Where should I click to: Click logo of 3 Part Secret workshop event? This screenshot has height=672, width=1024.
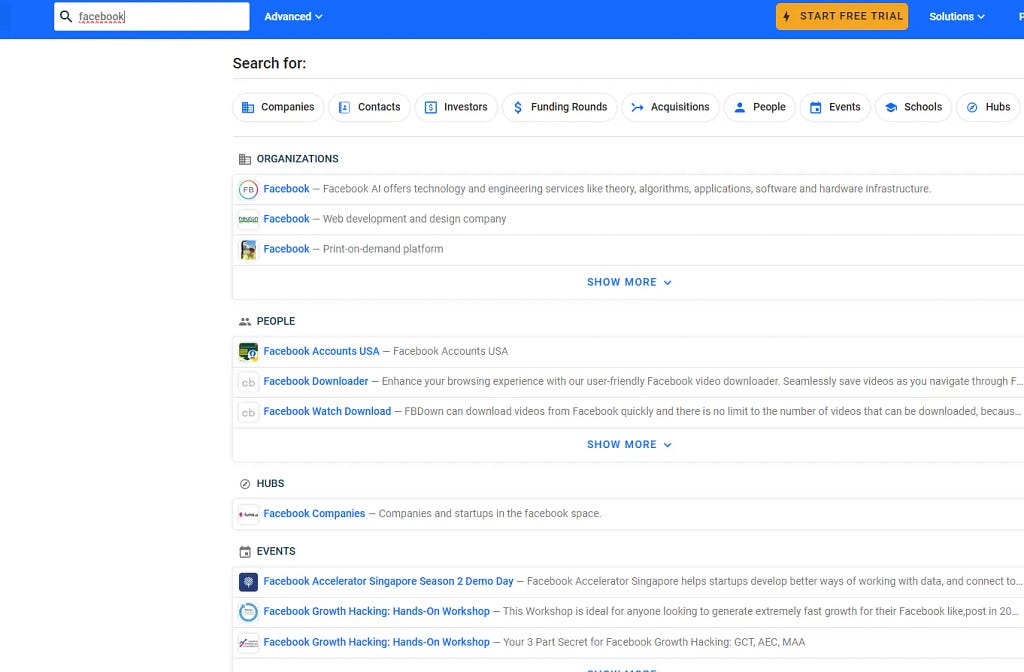pyautogui.click(x=248, y=643)
